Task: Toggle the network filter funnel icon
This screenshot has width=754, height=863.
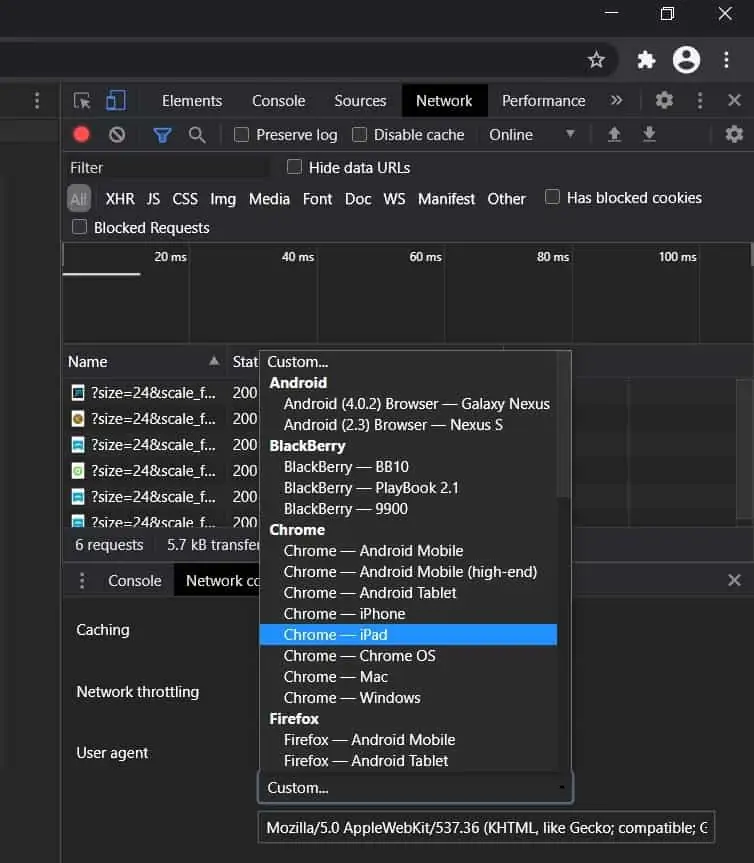Action: coord(162,134)
